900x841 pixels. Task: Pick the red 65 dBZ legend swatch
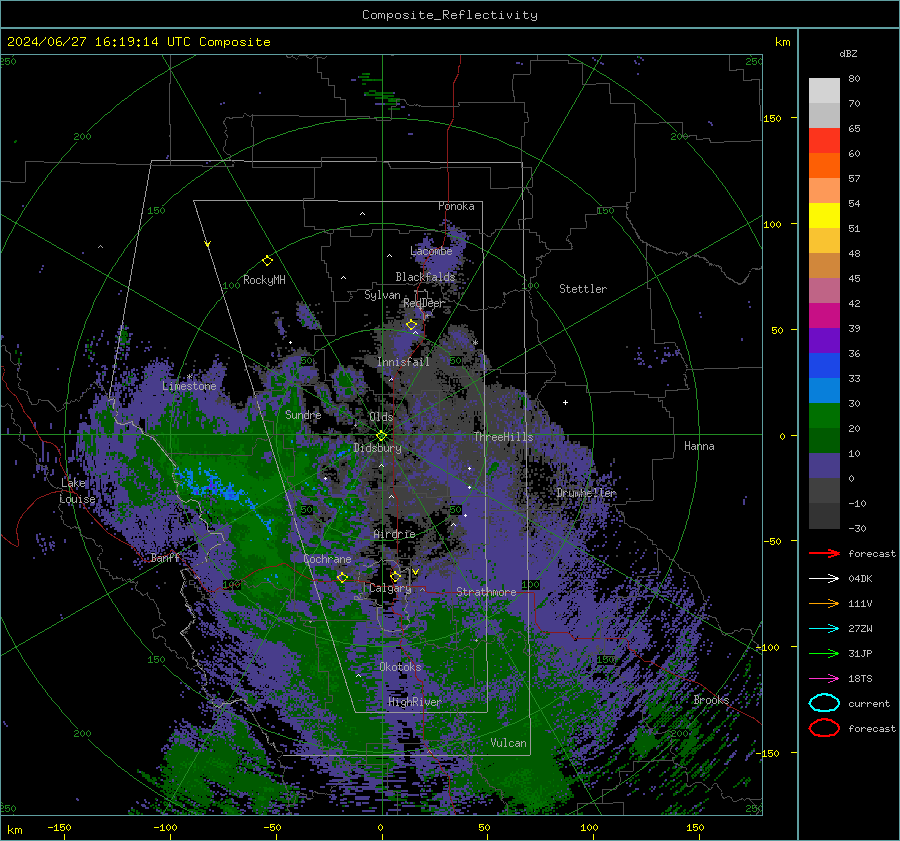pos(824,140)
